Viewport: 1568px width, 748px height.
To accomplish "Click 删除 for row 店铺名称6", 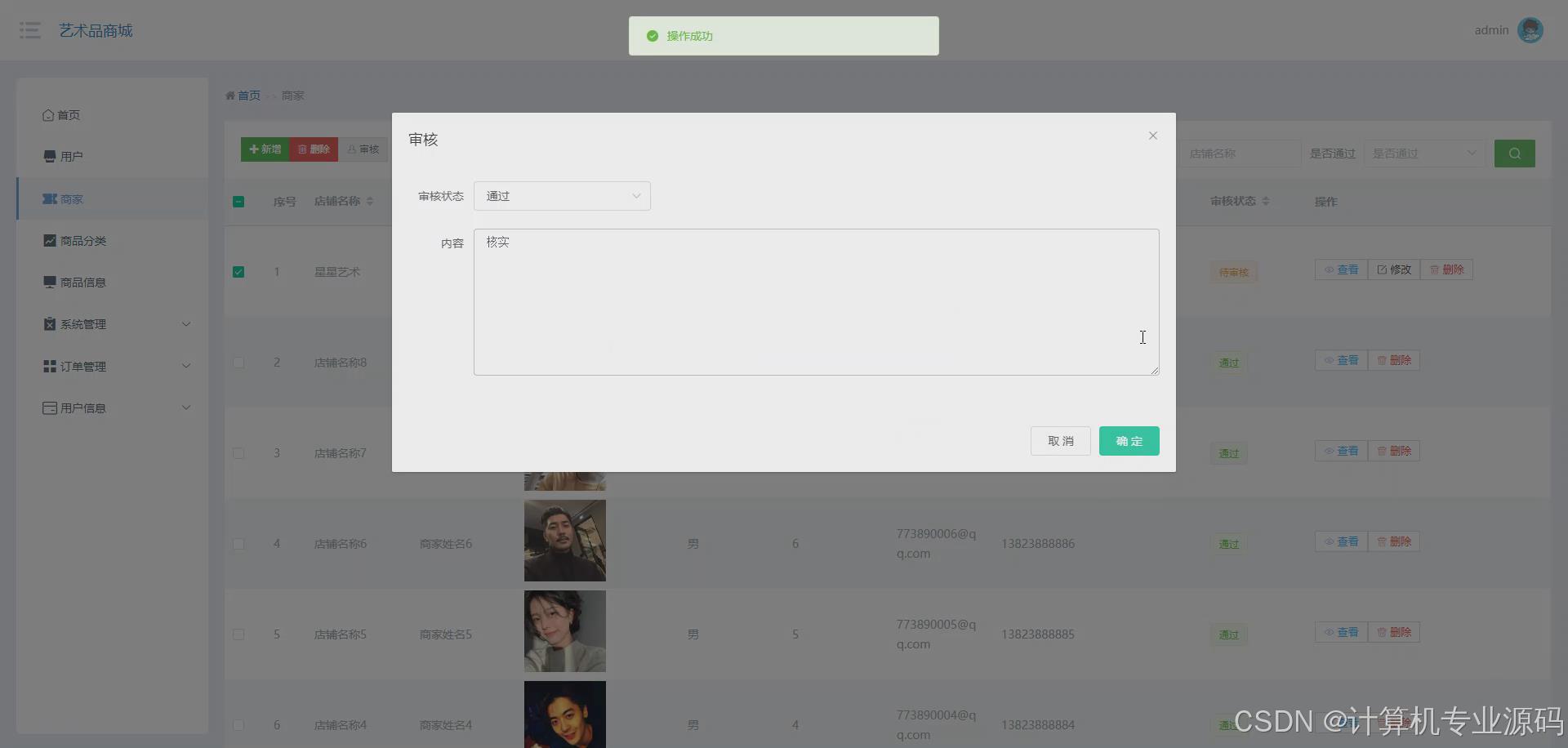I will [x=1394, y=541].
